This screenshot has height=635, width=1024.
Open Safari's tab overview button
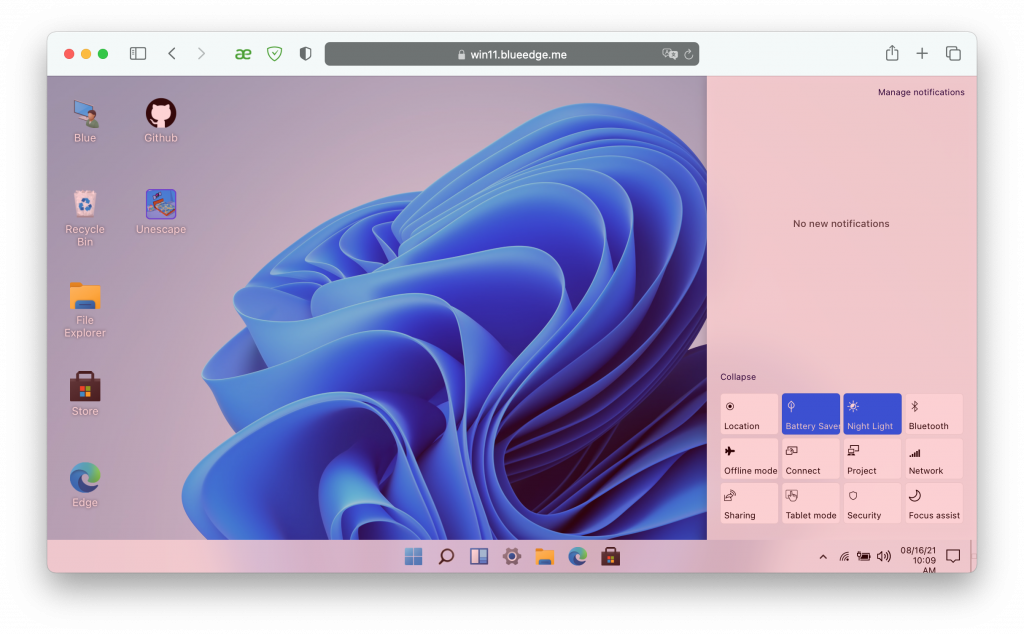click(953, 54)
